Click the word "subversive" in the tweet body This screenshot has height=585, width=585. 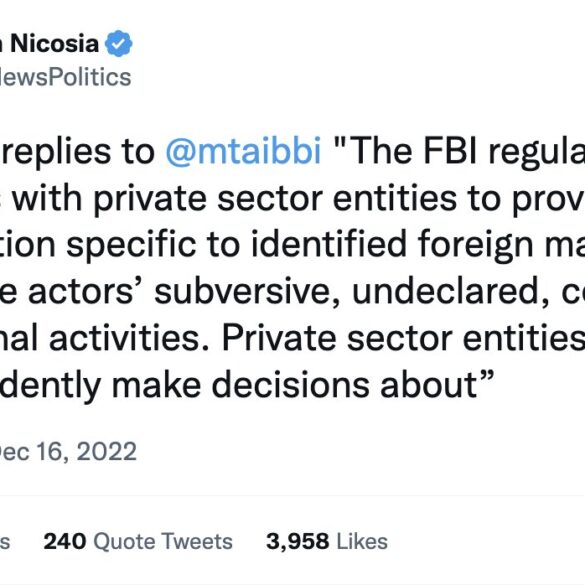pyautogui.click(x=247, y=292)
